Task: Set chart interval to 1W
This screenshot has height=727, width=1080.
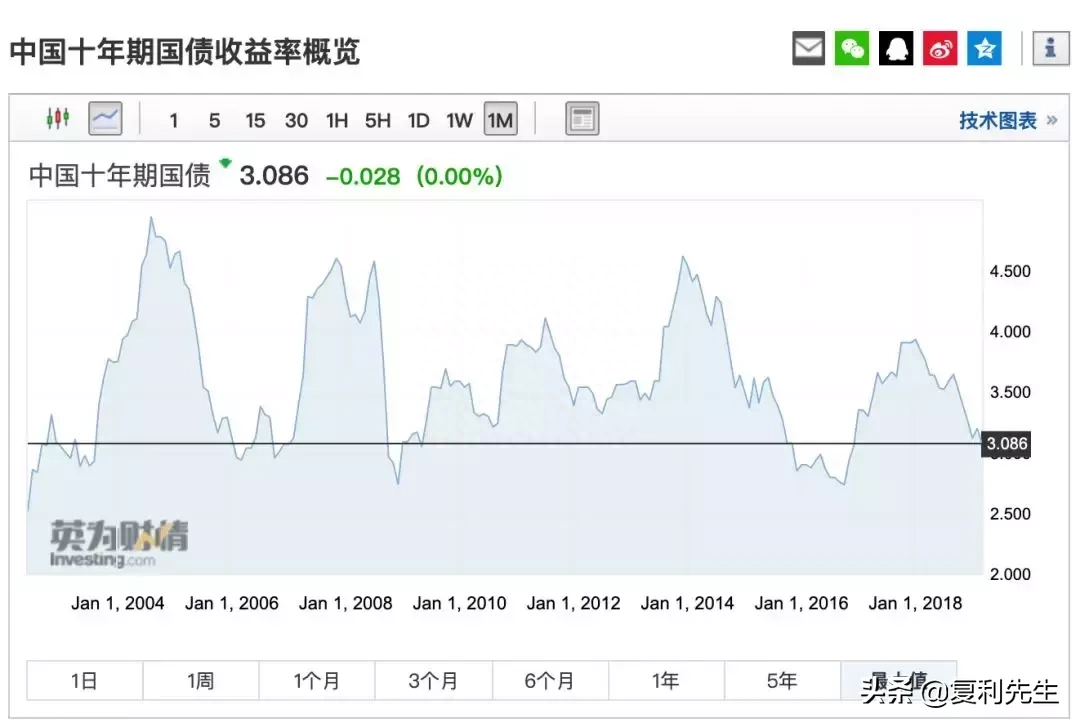Action: click(459, 120)
